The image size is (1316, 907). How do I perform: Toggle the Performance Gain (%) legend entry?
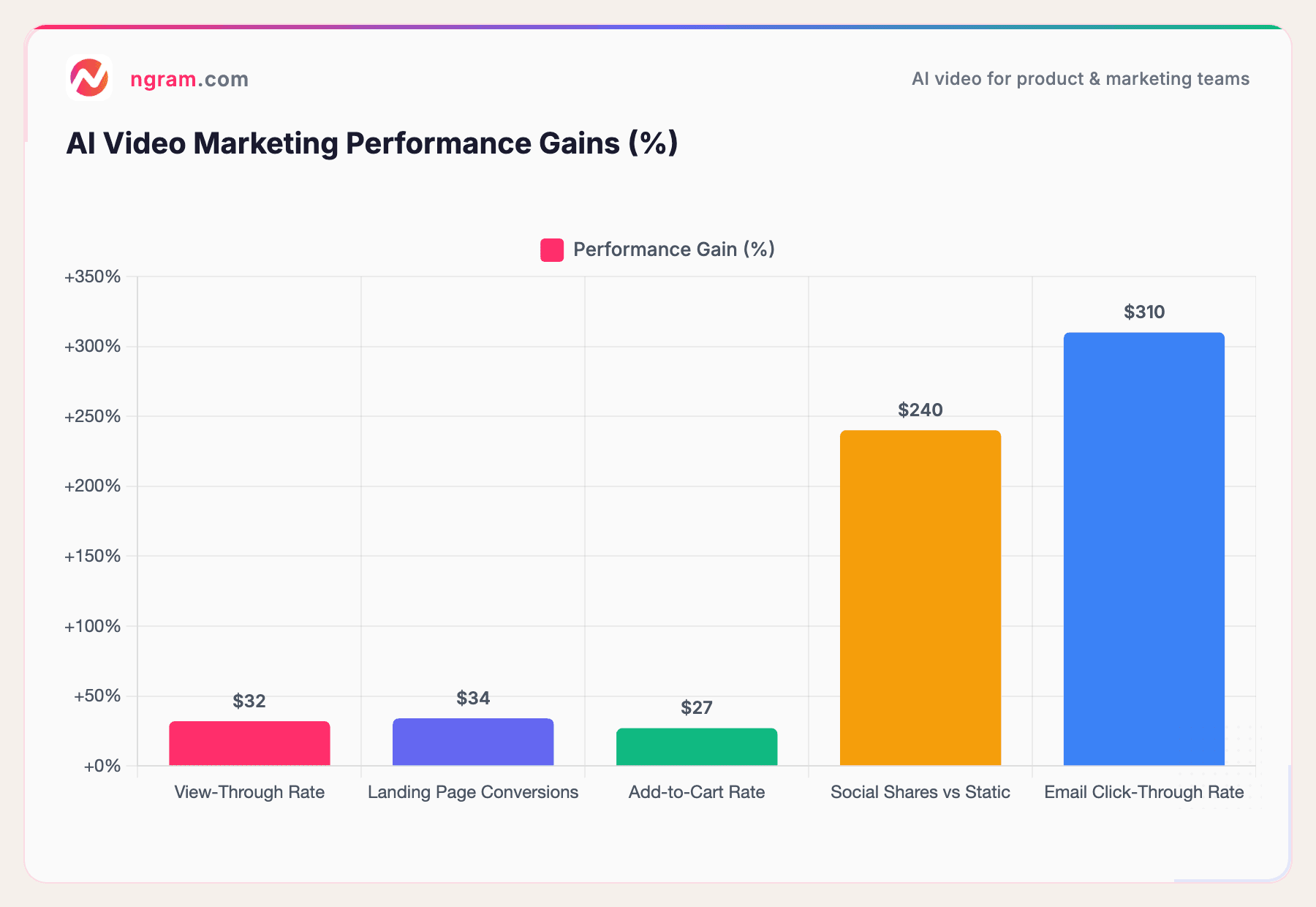(x=673, y=249)
